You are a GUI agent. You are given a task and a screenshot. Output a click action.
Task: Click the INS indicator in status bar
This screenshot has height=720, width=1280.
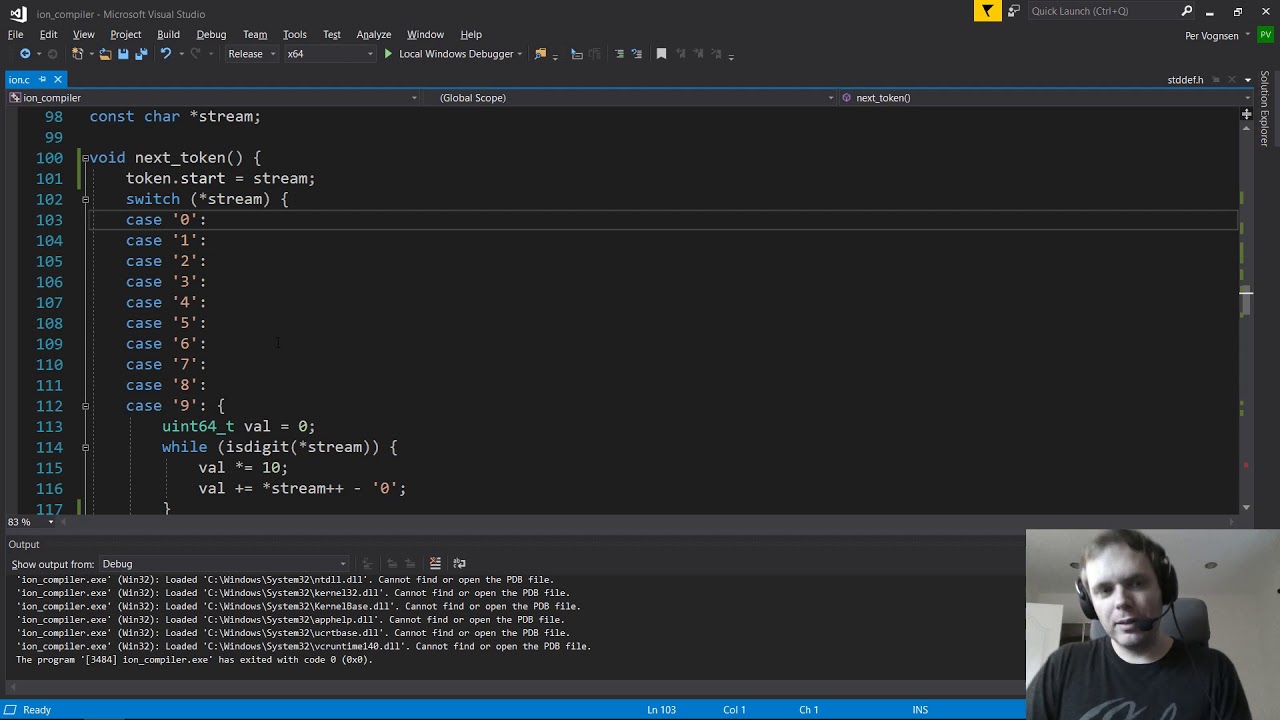[x=920, y=710]
